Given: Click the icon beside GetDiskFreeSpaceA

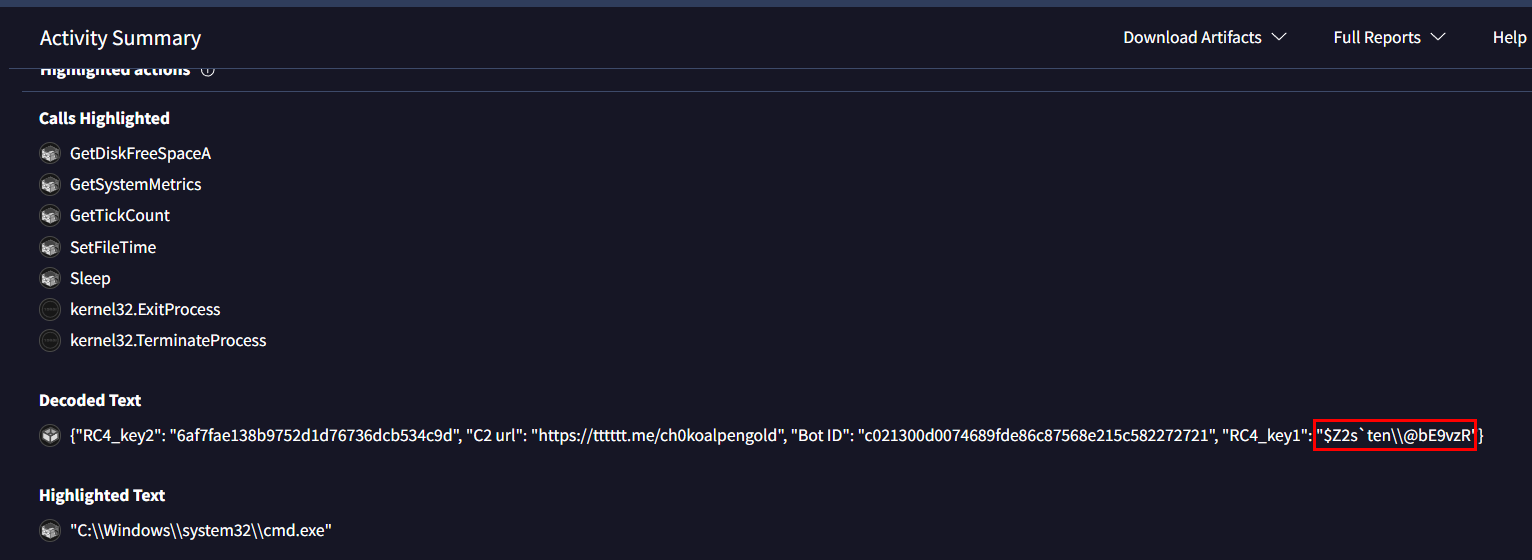Looking at the screenshot, I should [x=50, y=154].
